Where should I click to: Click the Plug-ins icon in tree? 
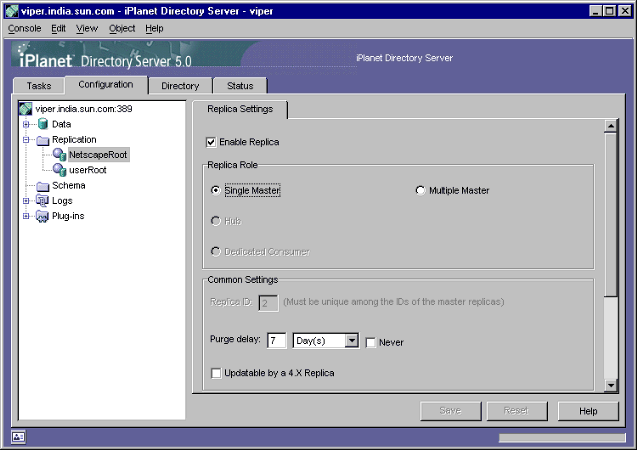click(42, 216)
